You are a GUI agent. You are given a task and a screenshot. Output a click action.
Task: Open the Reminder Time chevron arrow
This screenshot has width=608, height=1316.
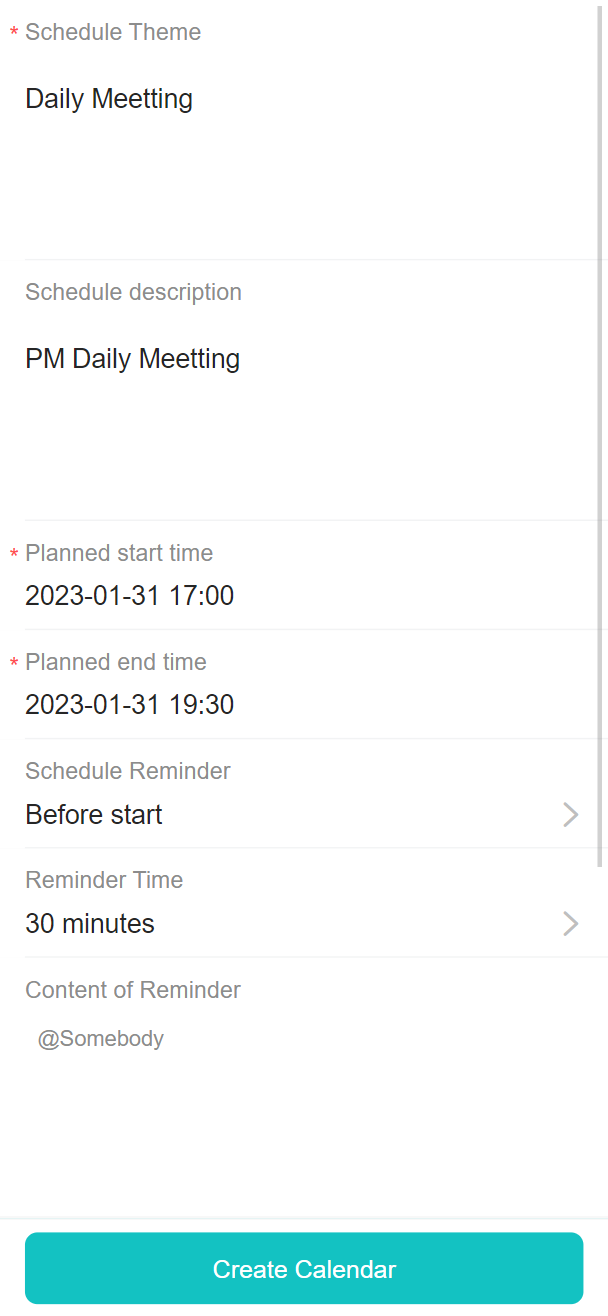[571, 923]
